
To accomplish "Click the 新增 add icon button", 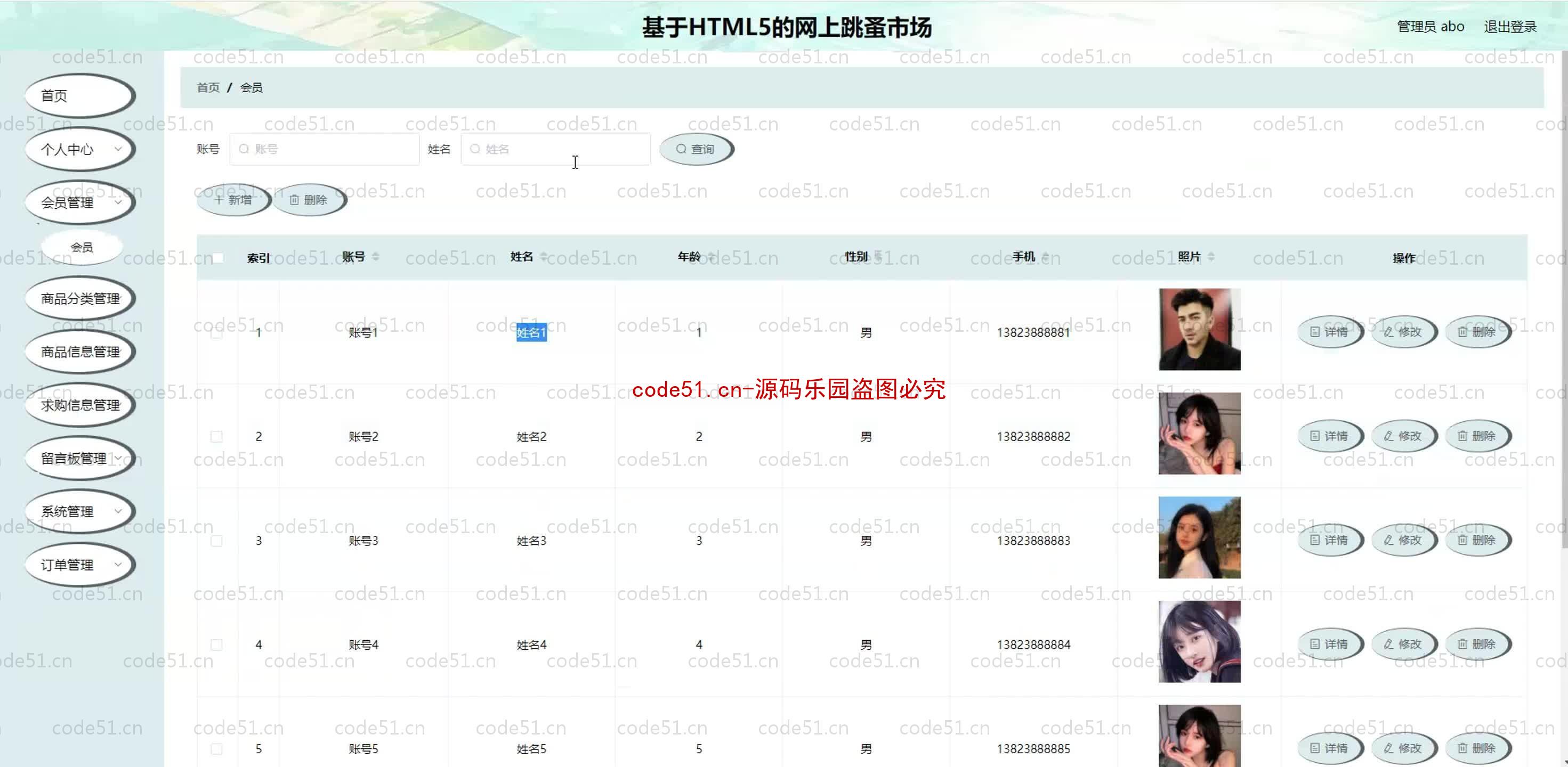I will point(233,199).
